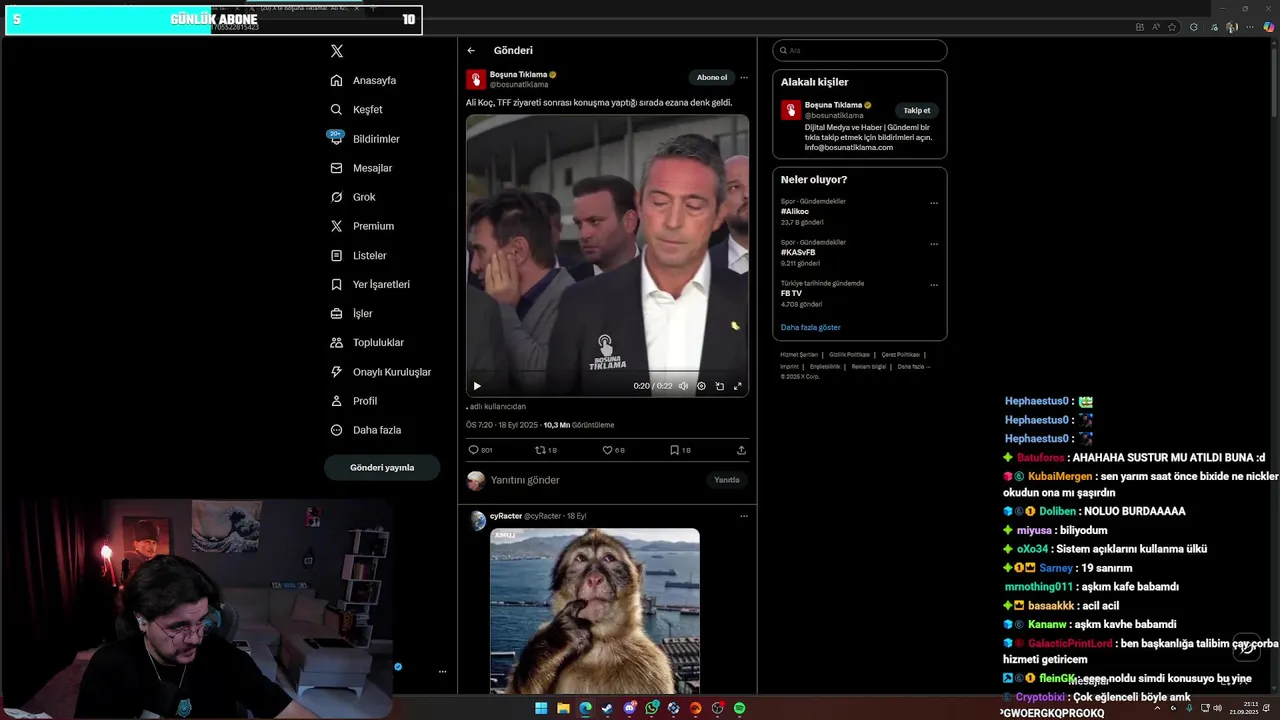Open Bildirimler notifications
The image size is (1280, 720).
[366, 139]
